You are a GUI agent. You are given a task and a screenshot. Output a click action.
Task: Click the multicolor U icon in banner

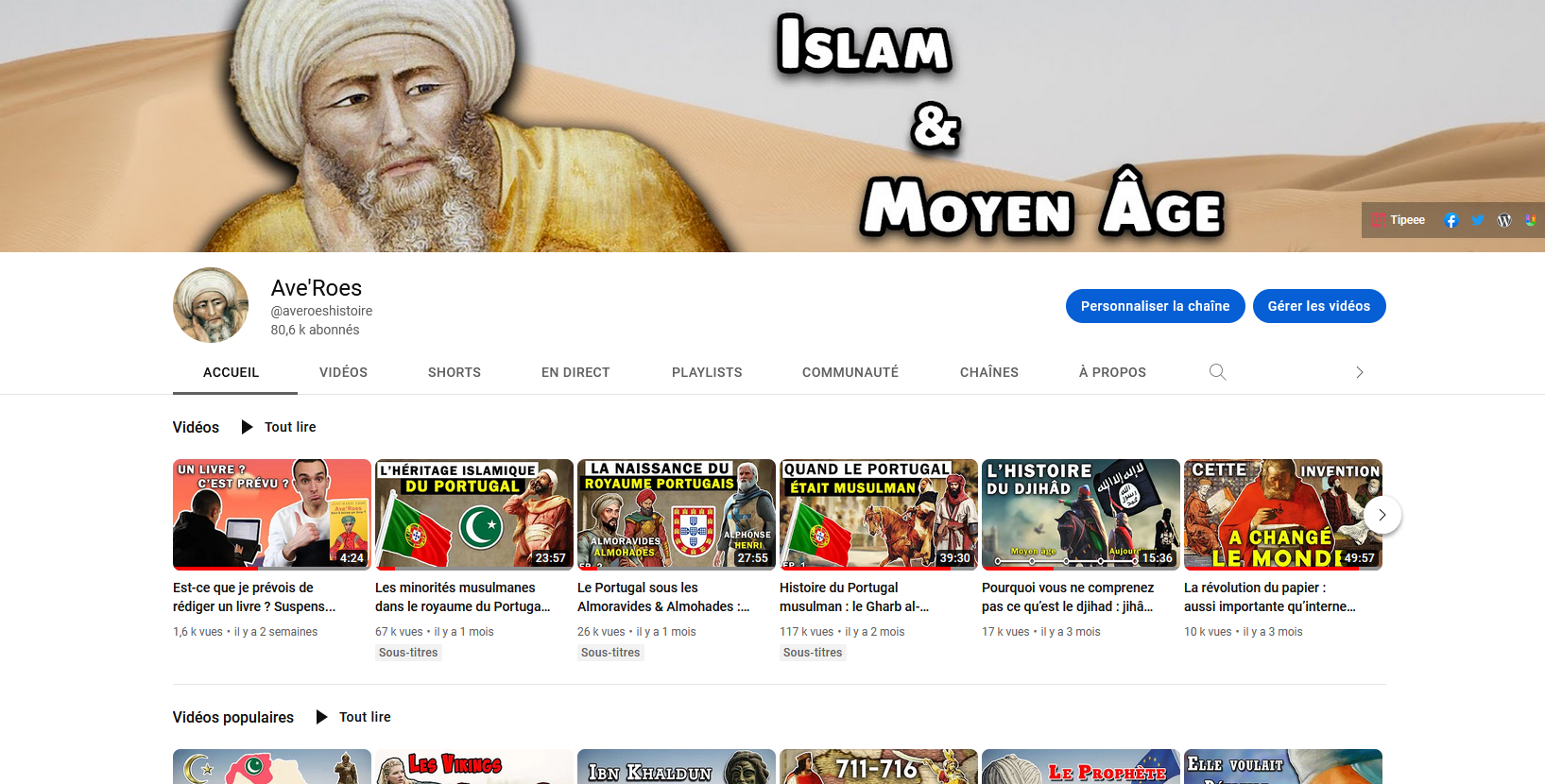(1530, 220)
